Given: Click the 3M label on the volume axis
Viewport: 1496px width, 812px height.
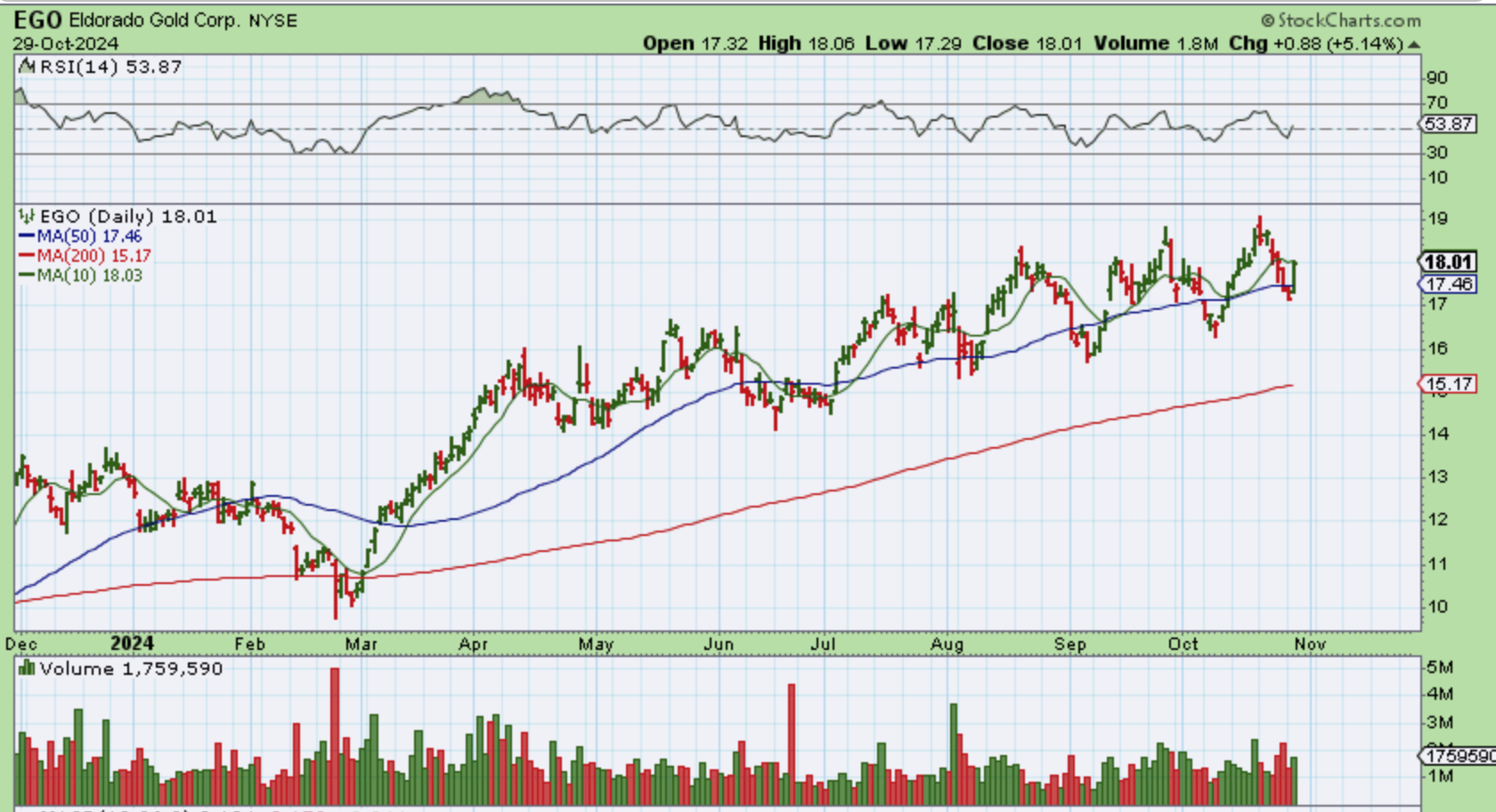Looking at the screenshot, I should click(x=1440, y=722).
